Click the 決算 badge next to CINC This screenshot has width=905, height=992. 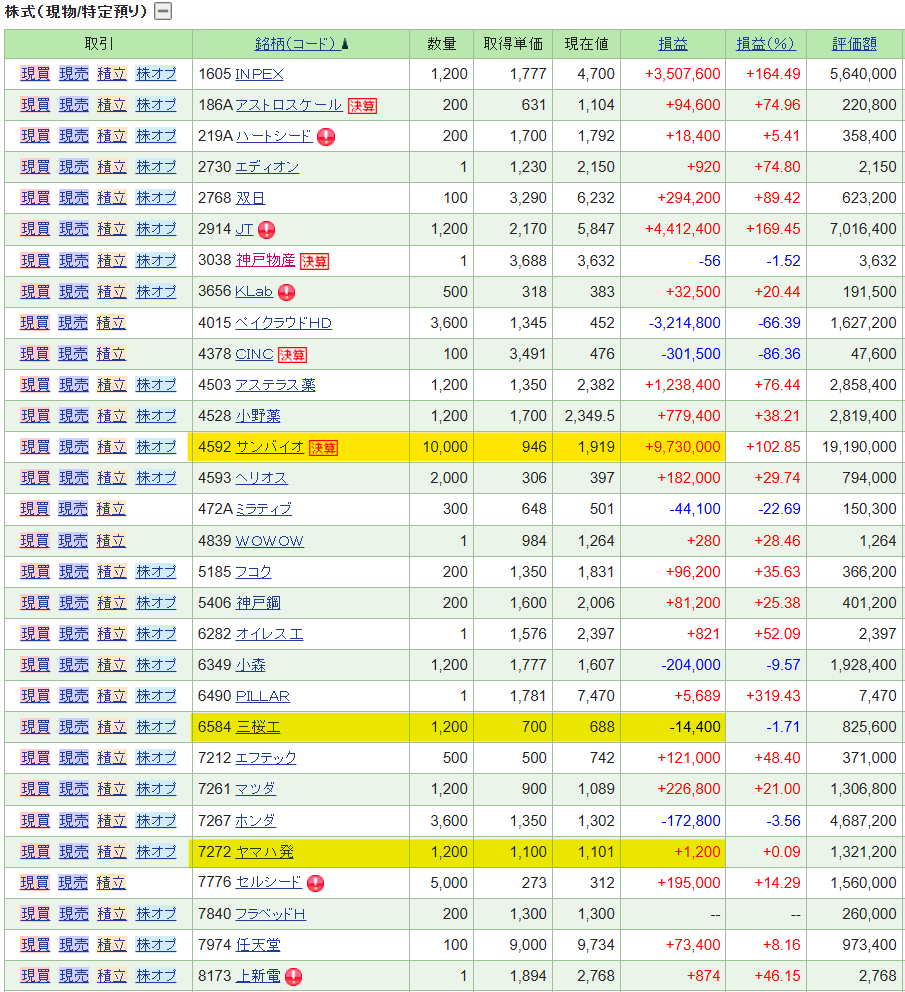pos(292,354)
